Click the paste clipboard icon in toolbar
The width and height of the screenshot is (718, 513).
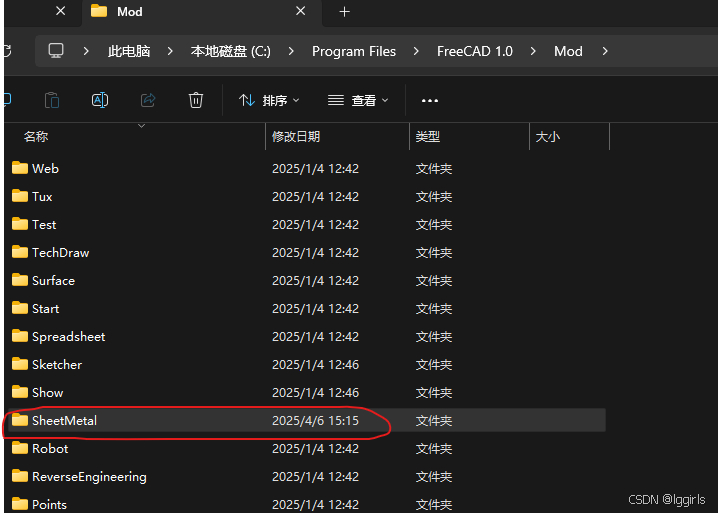(52, 100)
